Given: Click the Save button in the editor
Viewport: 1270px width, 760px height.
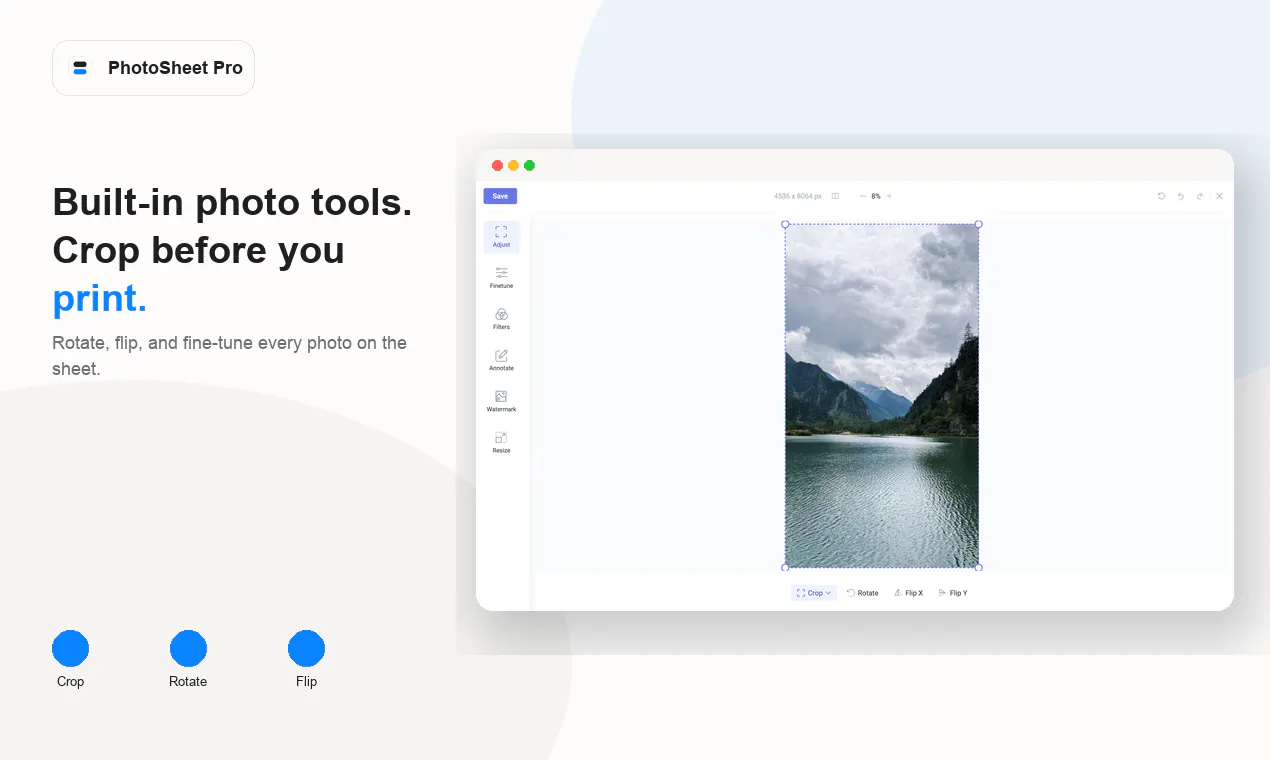Looking at the screenshot, I should pos(500,196).
